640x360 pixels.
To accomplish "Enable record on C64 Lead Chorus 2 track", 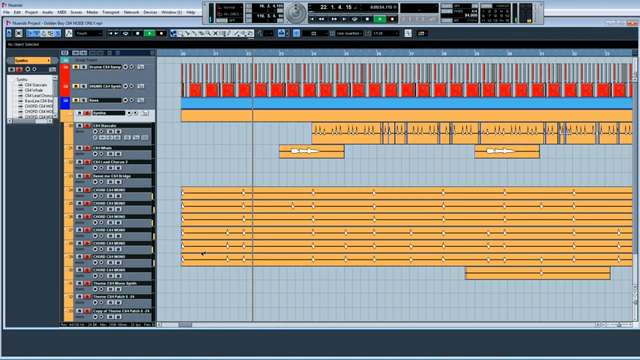I will tap(95, 168).
